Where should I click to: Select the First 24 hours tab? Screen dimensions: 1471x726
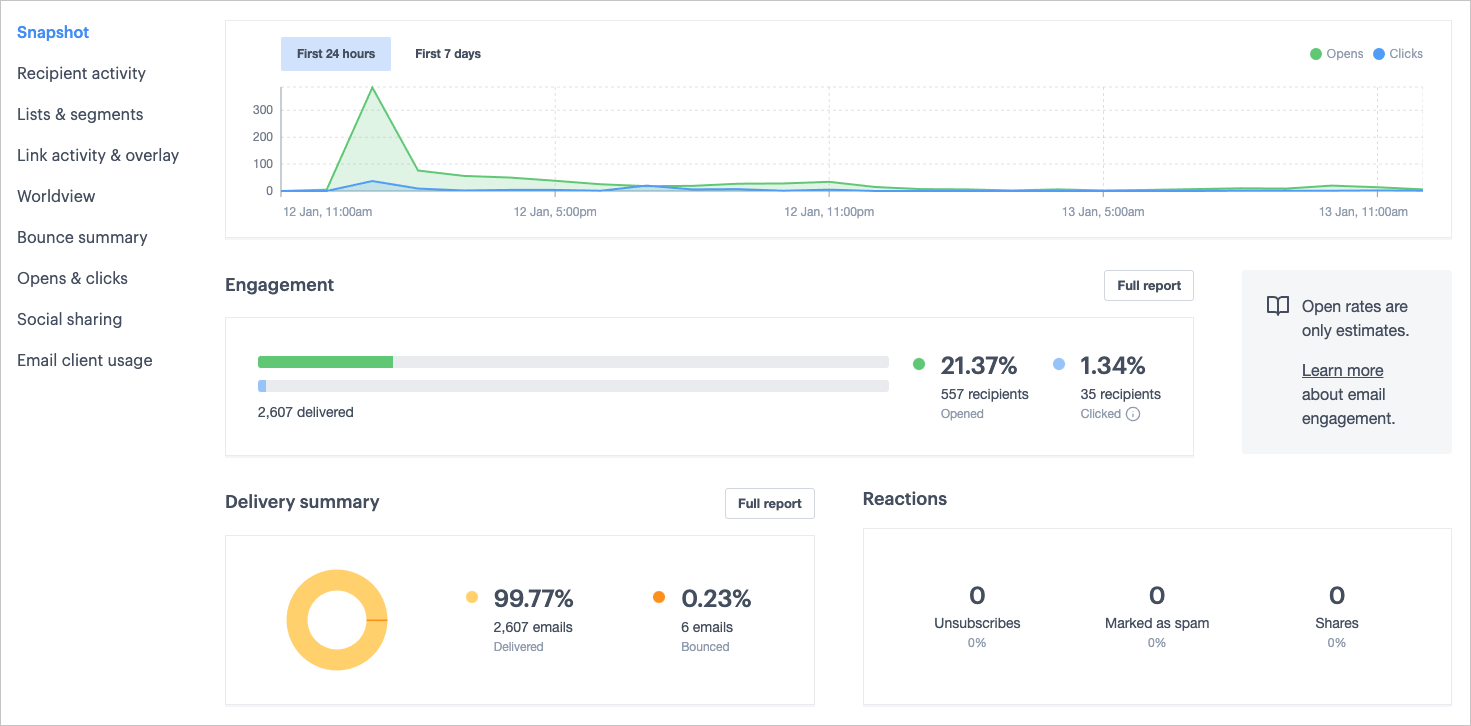coord(336,53)
